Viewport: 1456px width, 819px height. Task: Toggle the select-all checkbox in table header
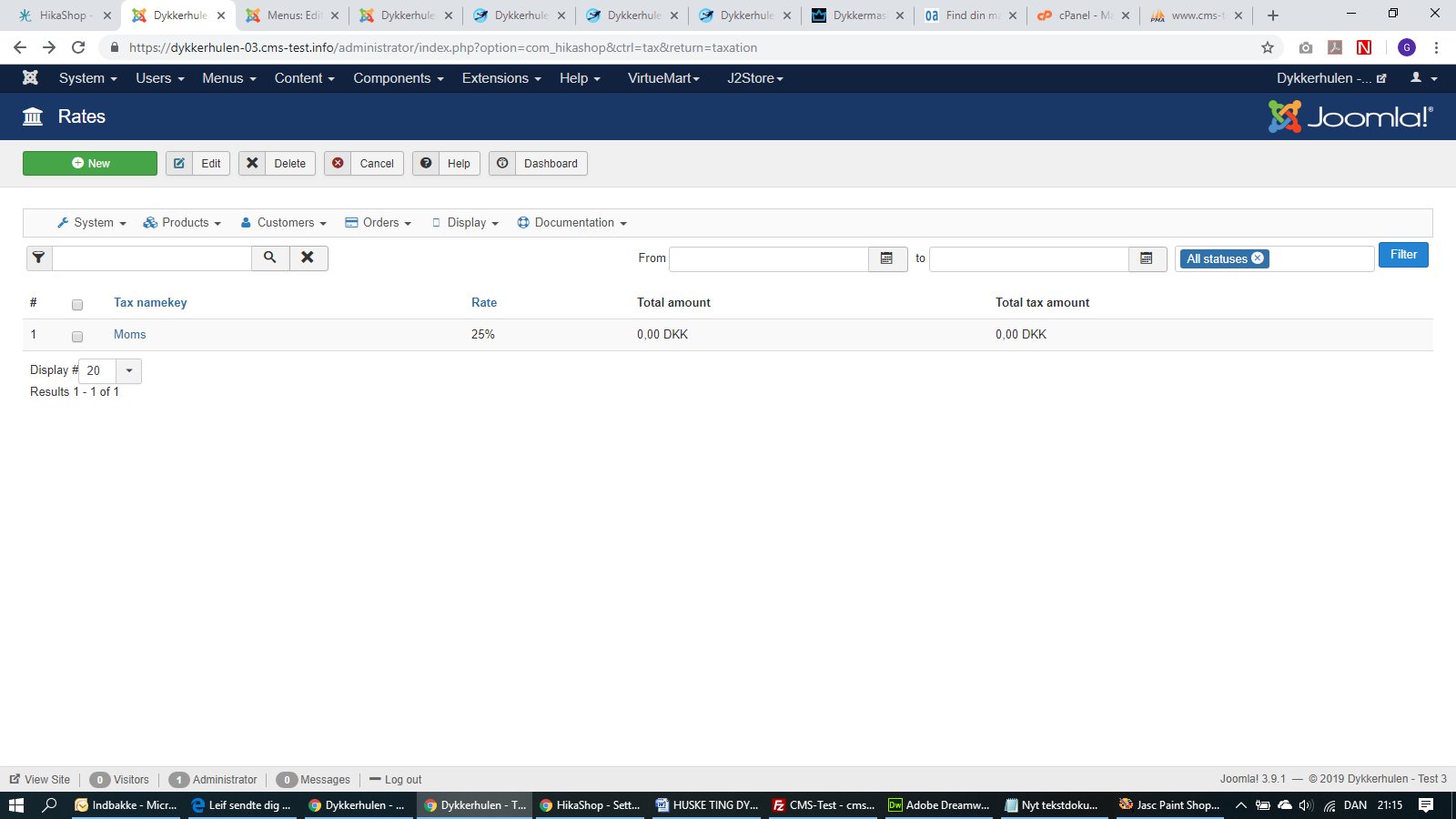tap(77, 305)
